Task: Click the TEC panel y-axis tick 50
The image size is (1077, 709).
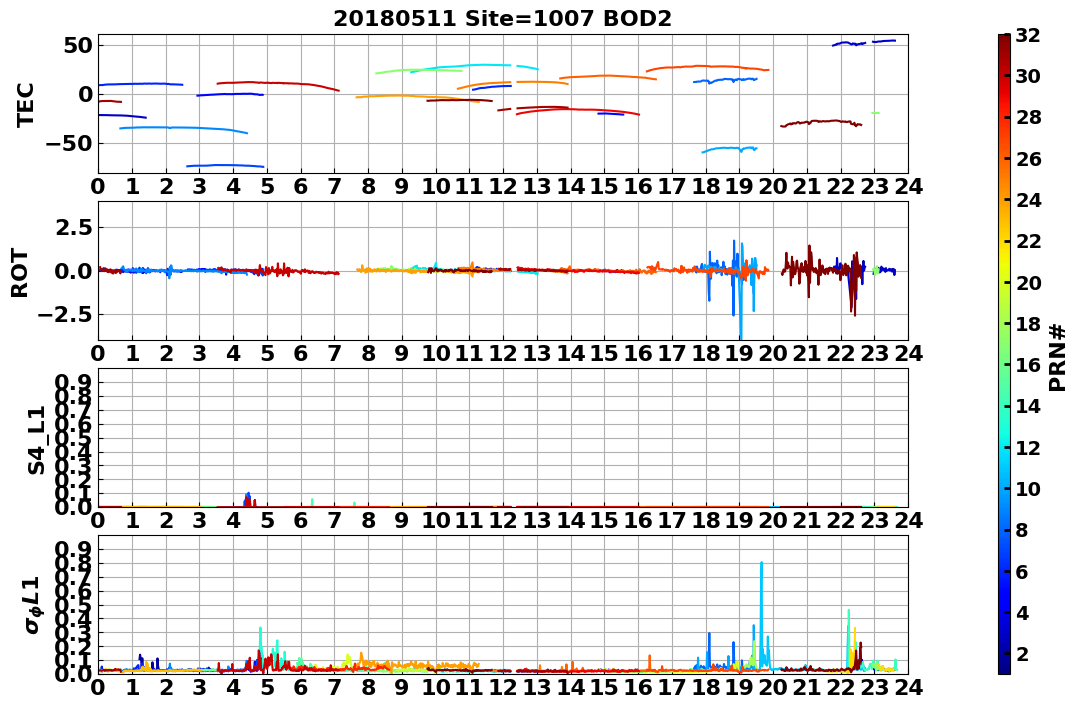Action: [79, 45]
